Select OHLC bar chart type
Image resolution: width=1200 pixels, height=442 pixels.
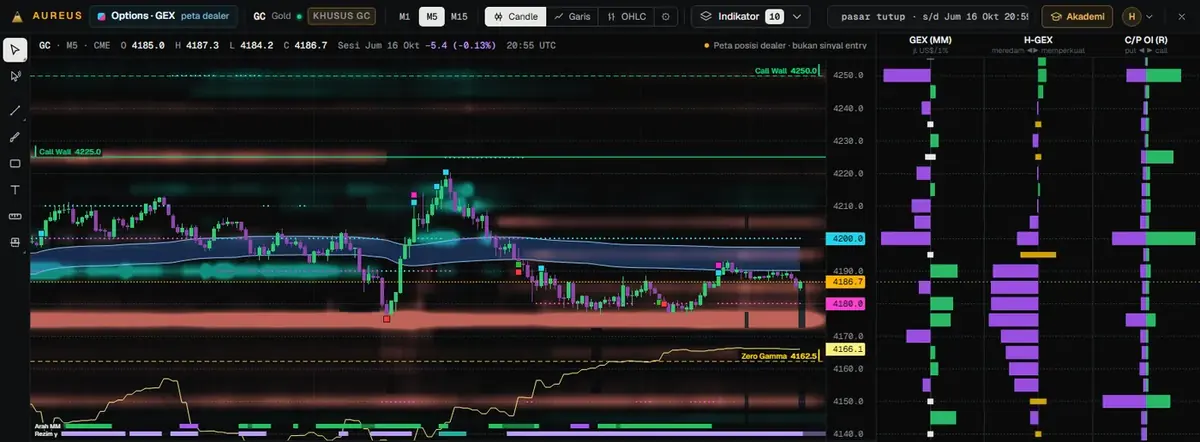[627, 17]
